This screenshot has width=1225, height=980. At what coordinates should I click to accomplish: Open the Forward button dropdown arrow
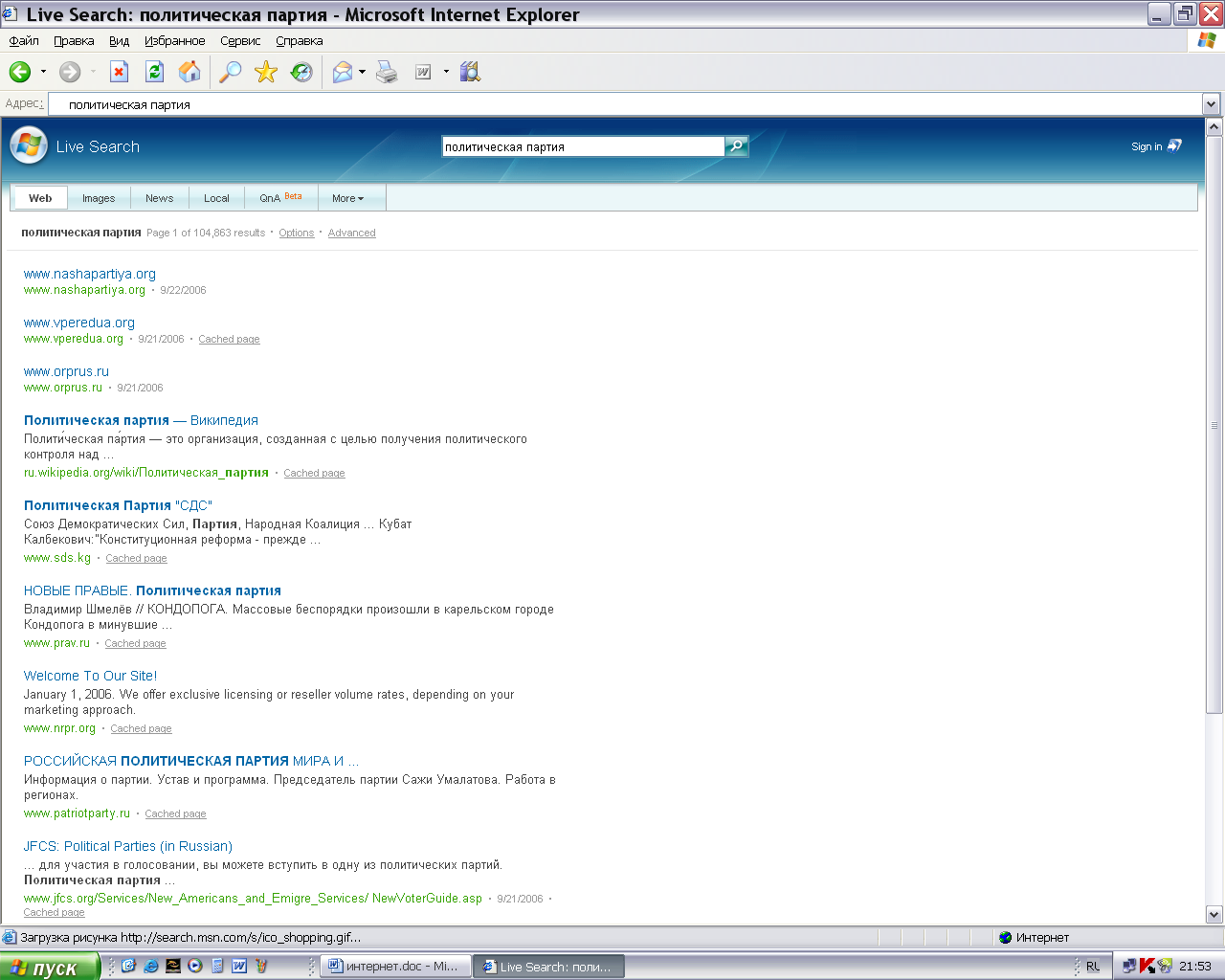(x=93, y=72)
